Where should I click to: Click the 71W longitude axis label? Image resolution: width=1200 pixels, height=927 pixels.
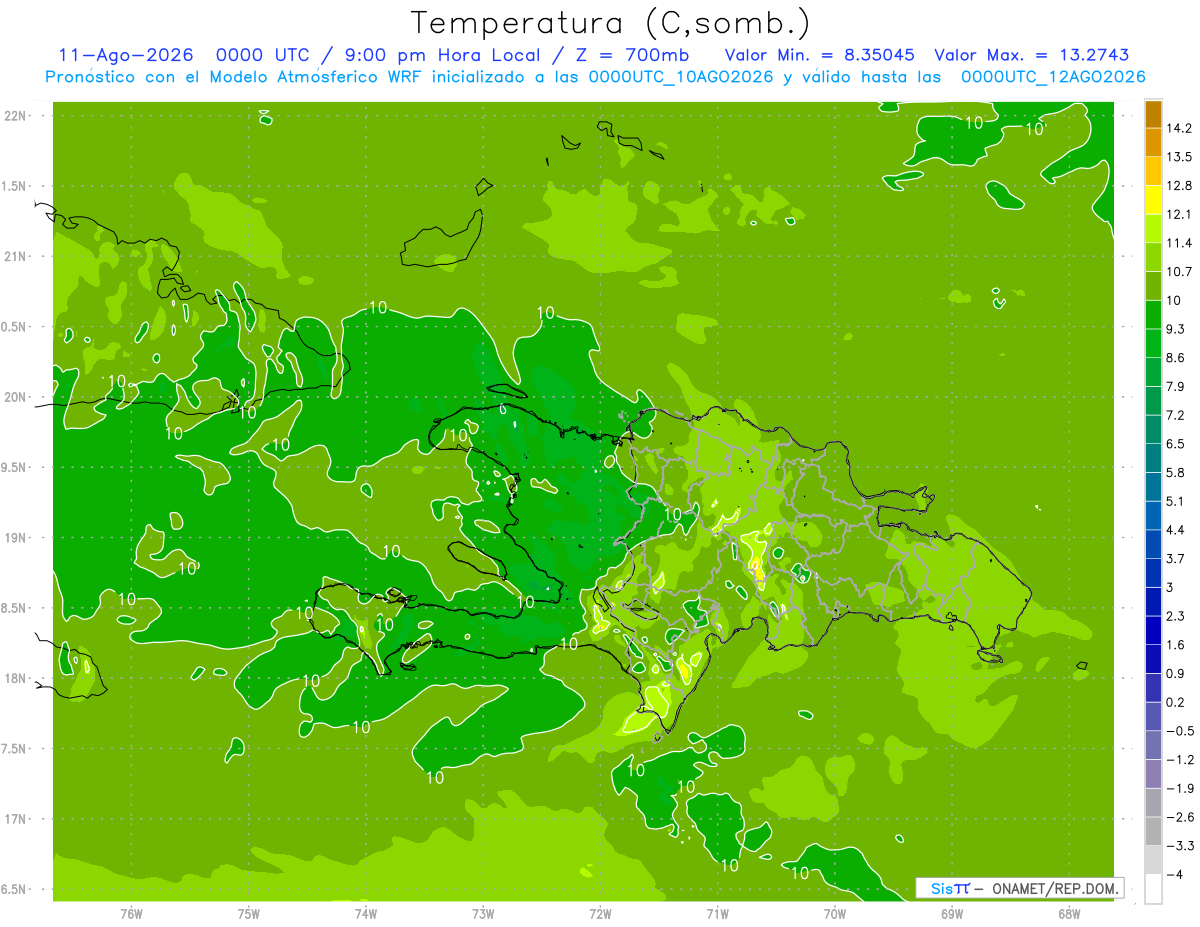717,913
